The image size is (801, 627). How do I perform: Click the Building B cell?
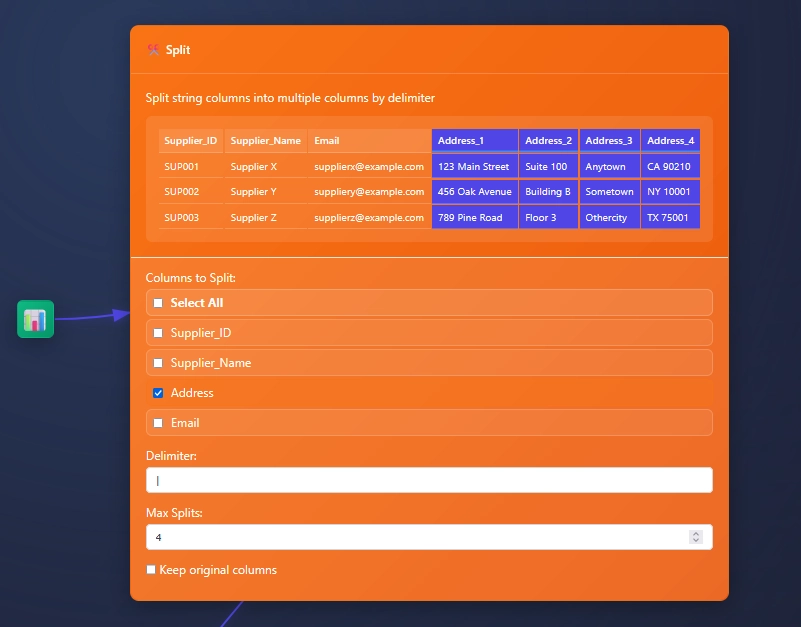click(549, 192)
